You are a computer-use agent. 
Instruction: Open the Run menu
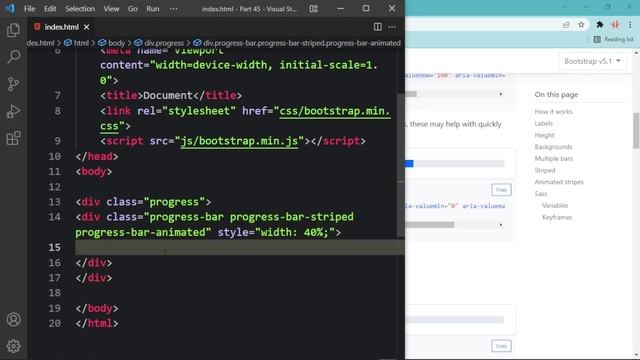153,9
